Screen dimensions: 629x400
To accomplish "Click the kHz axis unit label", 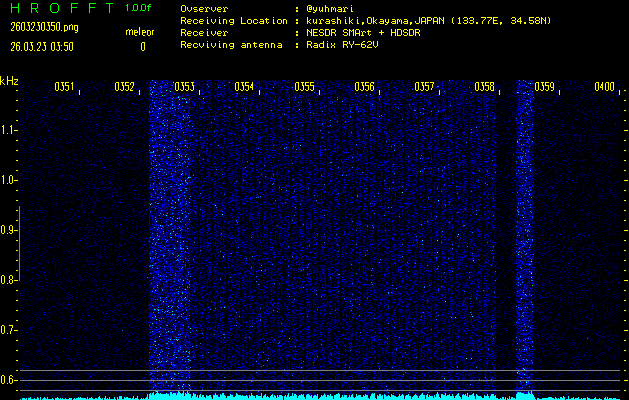I will click(9, 81).
